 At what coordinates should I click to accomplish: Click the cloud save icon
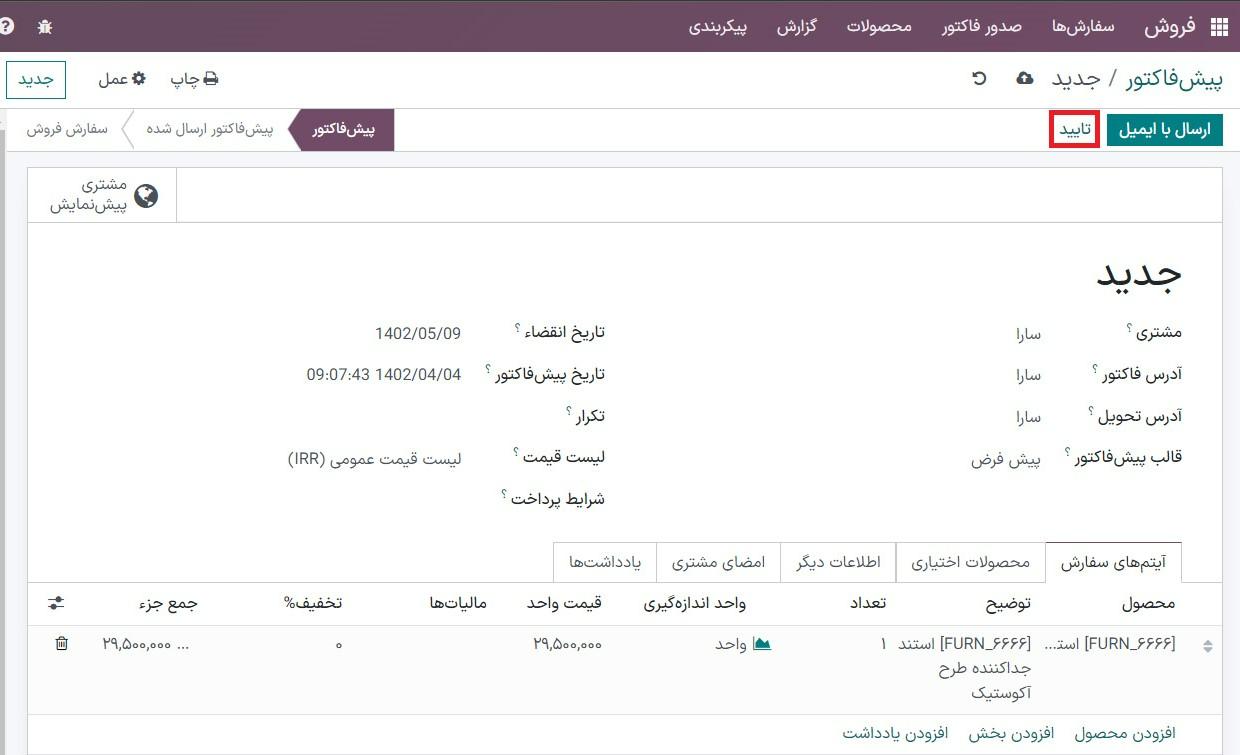coord(1024,78)
